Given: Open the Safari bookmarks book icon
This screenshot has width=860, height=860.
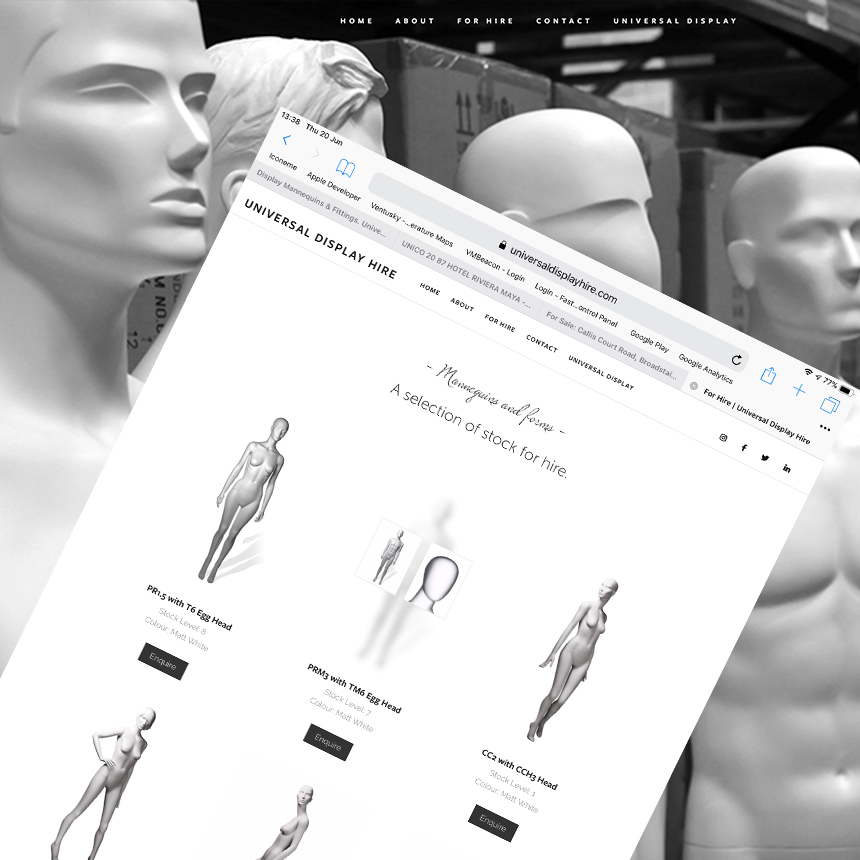Looking at the screenshot, I should 346,168.
